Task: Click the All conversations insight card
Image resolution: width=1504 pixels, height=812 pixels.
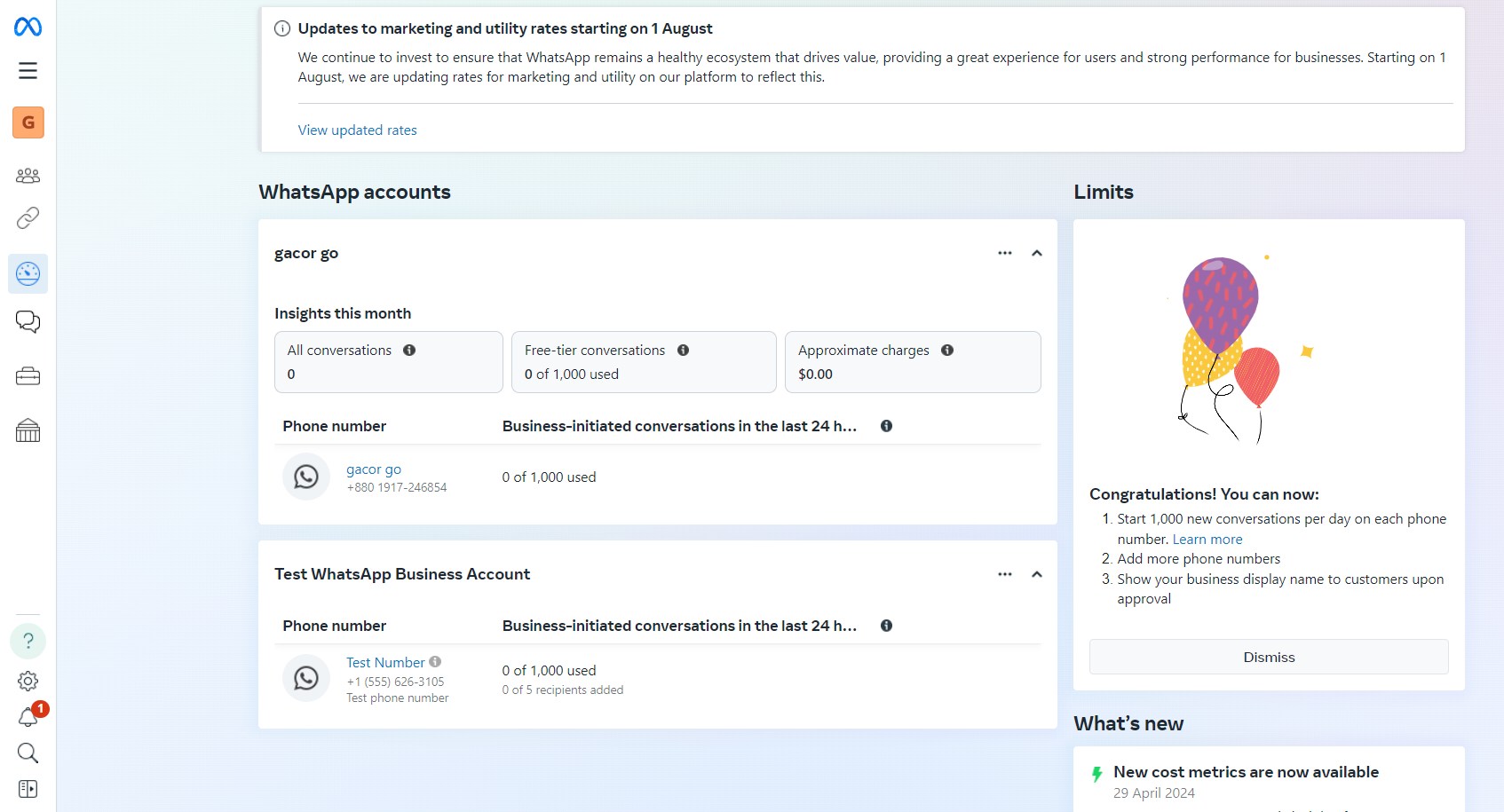Action: (x=389, y=362)
